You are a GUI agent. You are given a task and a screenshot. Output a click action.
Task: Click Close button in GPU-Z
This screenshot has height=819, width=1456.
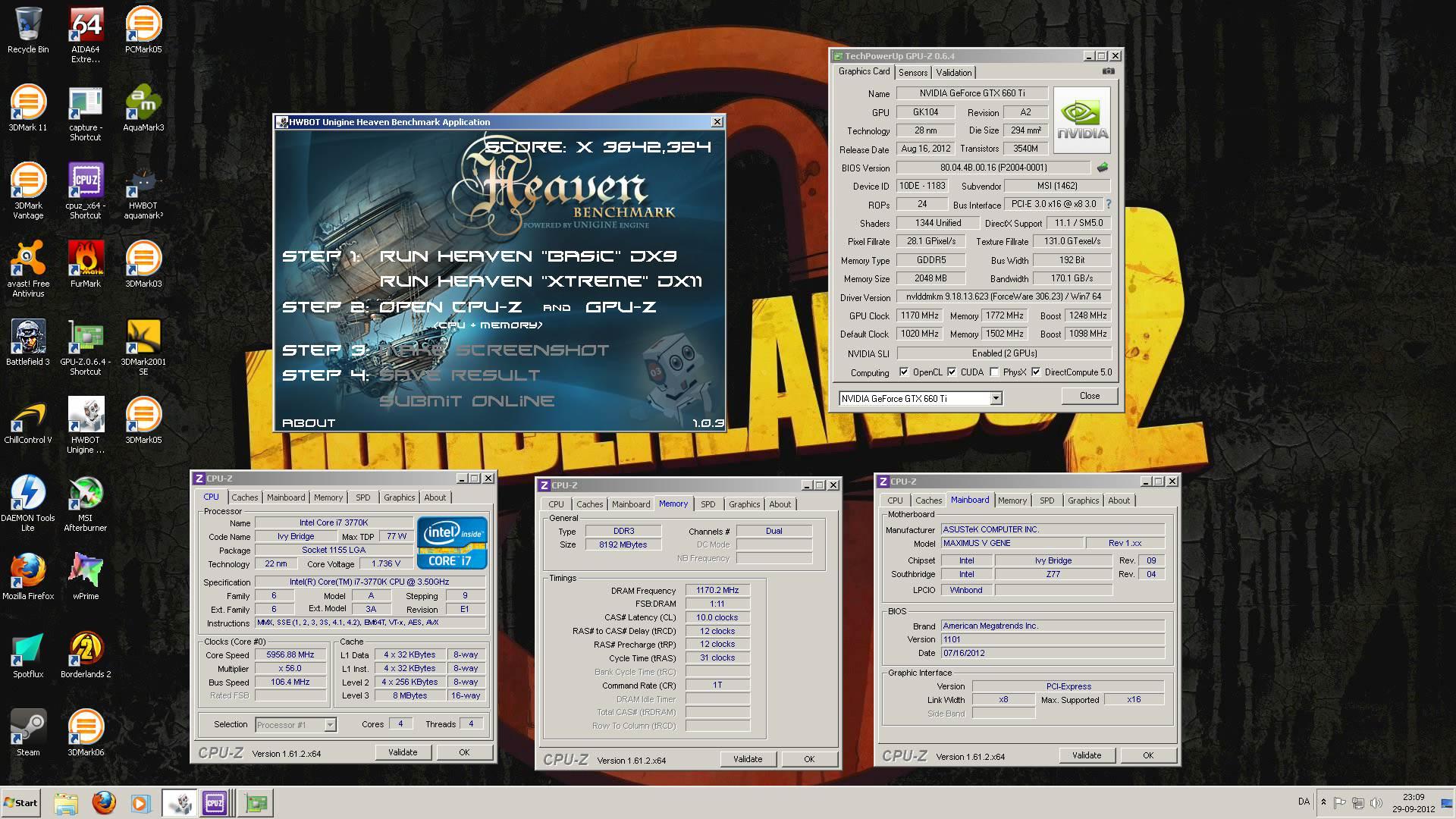point(1089,396)
